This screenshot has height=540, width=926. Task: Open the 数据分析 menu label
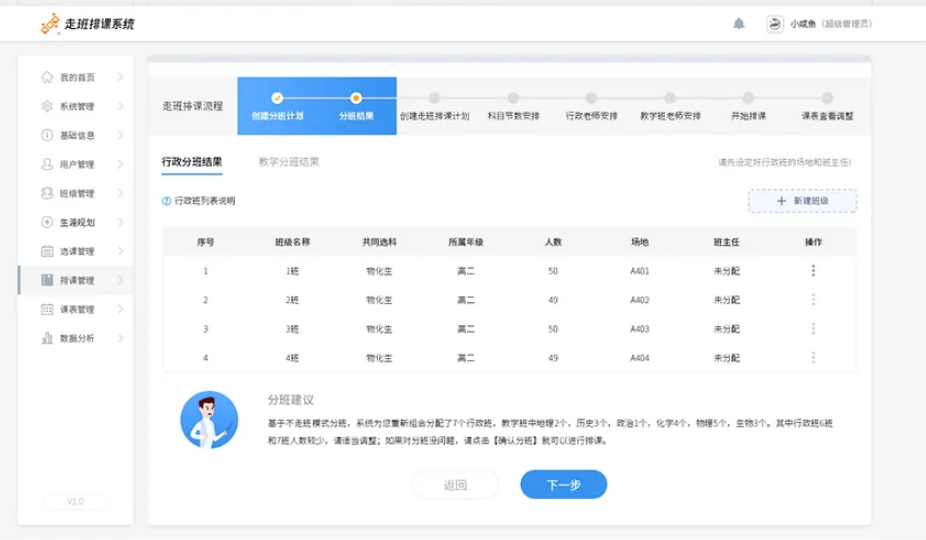[x=77, y=339]
